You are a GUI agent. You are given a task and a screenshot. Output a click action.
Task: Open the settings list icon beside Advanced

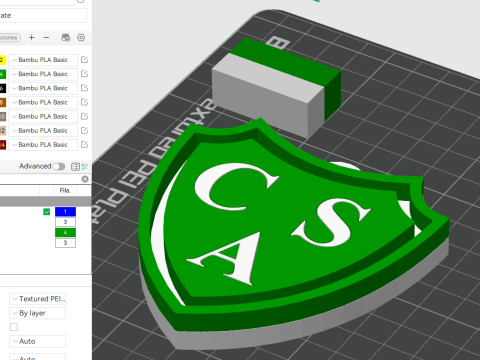coord(75,166)
